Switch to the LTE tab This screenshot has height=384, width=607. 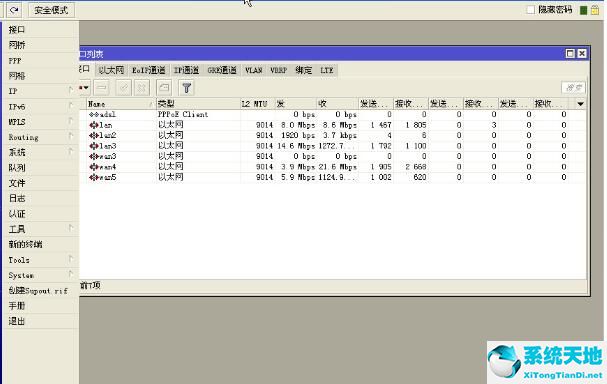pos(327,70)
